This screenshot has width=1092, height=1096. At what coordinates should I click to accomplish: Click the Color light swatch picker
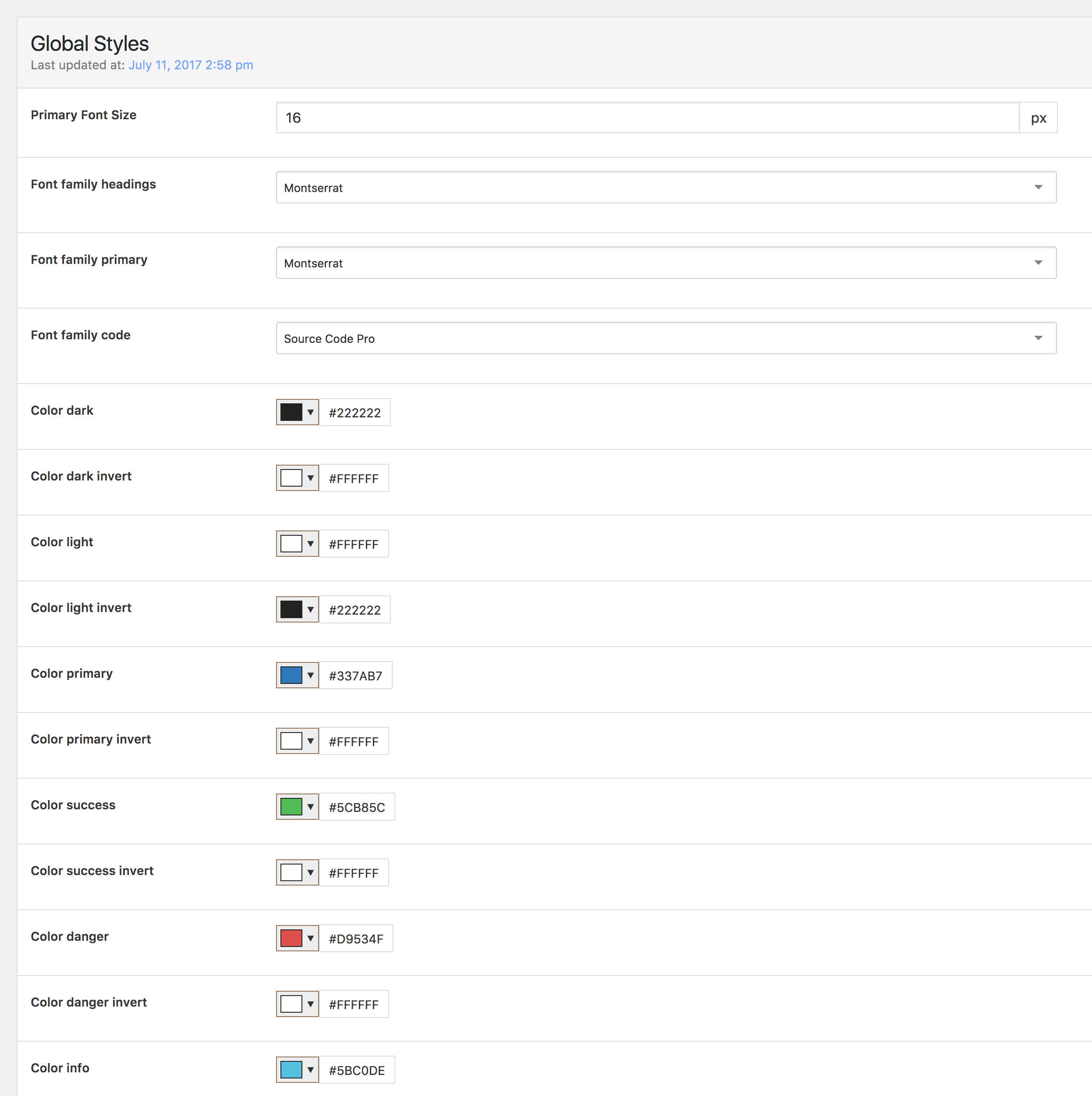297,544
